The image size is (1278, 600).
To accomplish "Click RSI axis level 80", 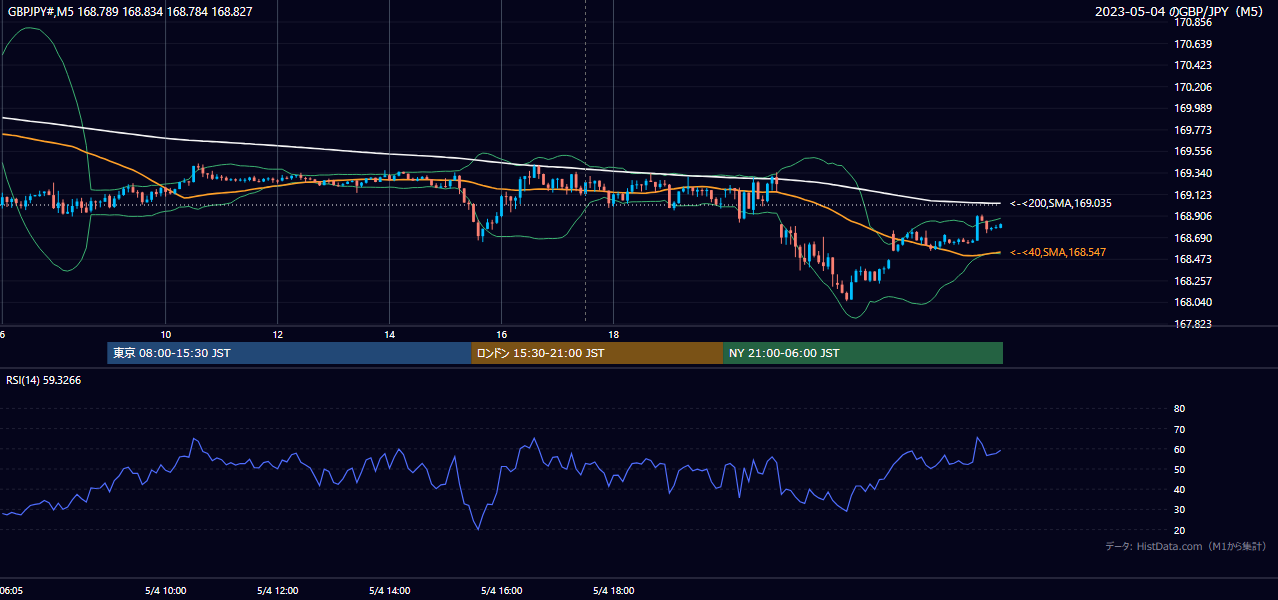I will coord(1179,409).
